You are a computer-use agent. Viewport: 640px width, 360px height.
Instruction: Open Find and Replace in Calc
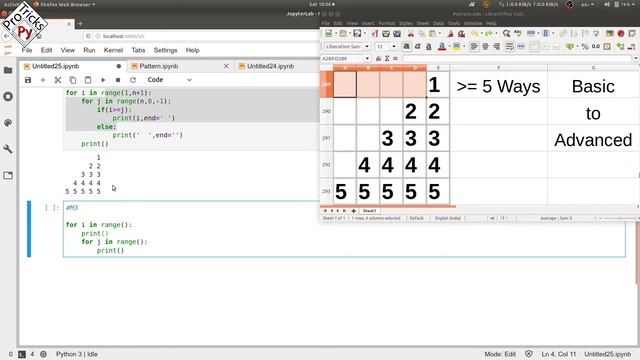(x=507, y=33)
